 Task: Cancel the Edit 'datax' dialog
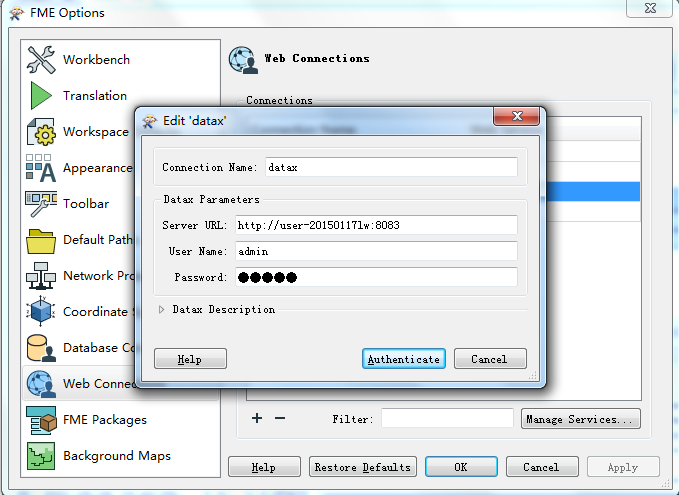[x=490, y=359]
